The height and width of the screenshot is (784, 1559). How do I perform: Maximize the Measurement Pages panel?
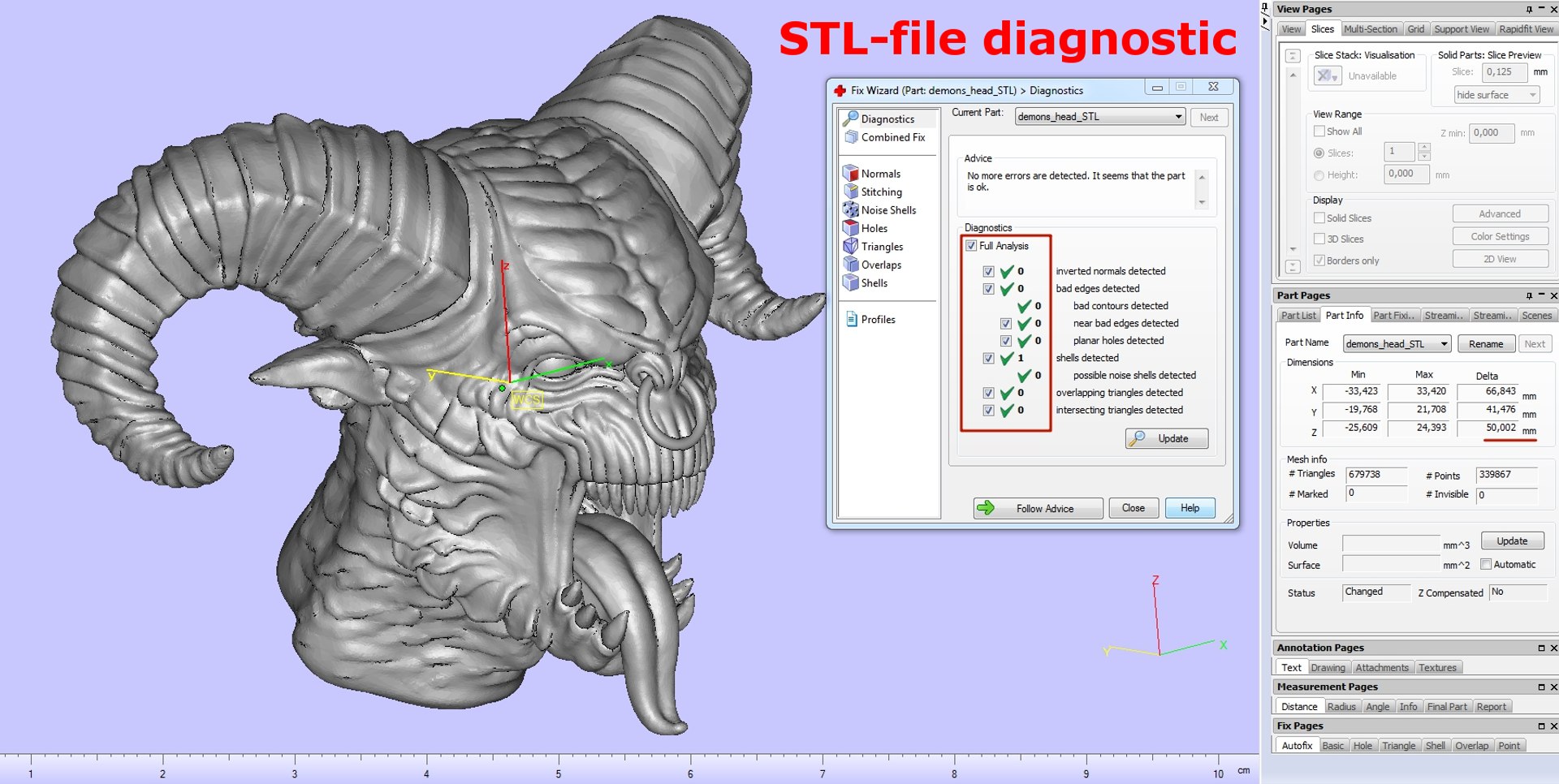[x=1541, y=687]
